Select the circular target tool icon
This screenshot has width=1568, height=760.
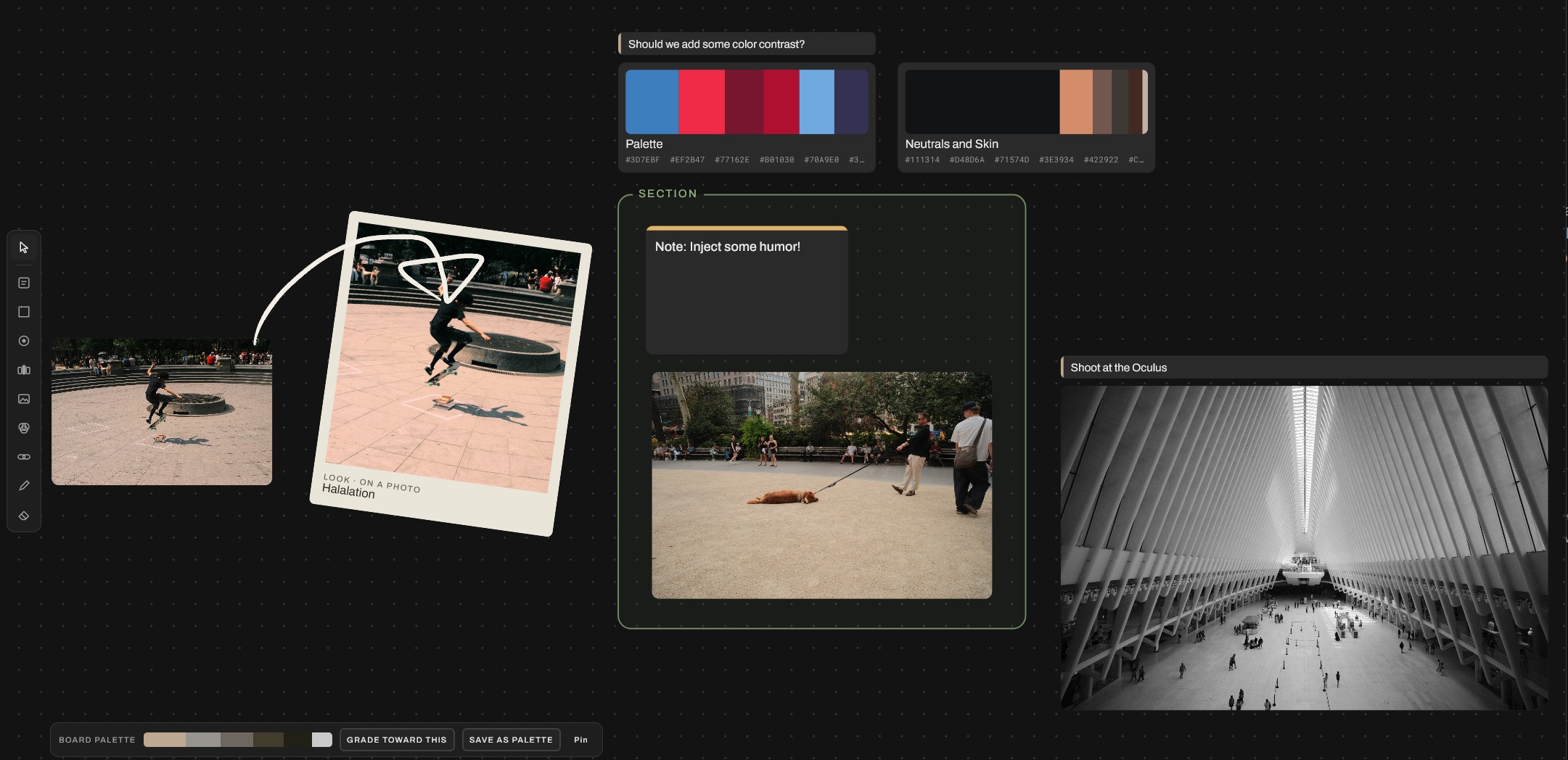pyautogui.click(x=24, y=341)
